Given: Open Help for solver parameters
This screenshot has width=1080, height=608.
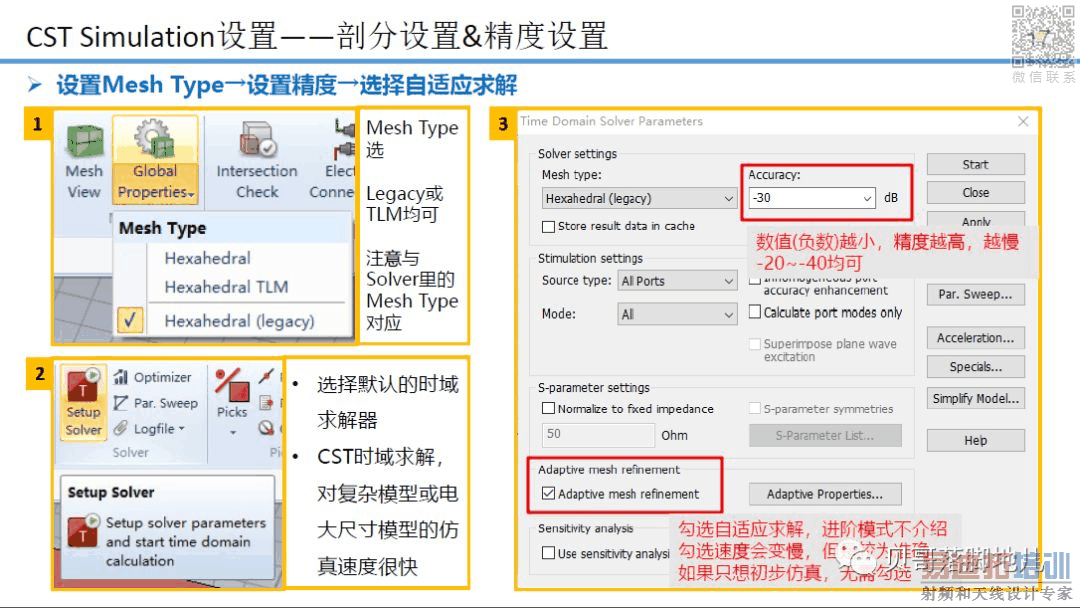Looking at the screenshot, I should [x=975, y=440].
